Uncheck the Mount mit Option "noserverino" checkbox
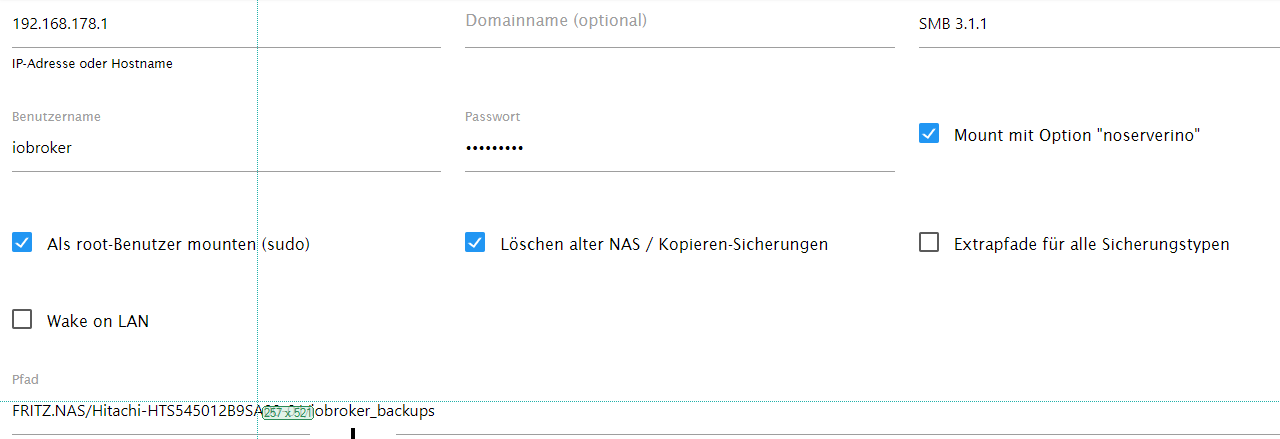The width and height of the screenshot is (1280, 439). [x=929, y=133]
